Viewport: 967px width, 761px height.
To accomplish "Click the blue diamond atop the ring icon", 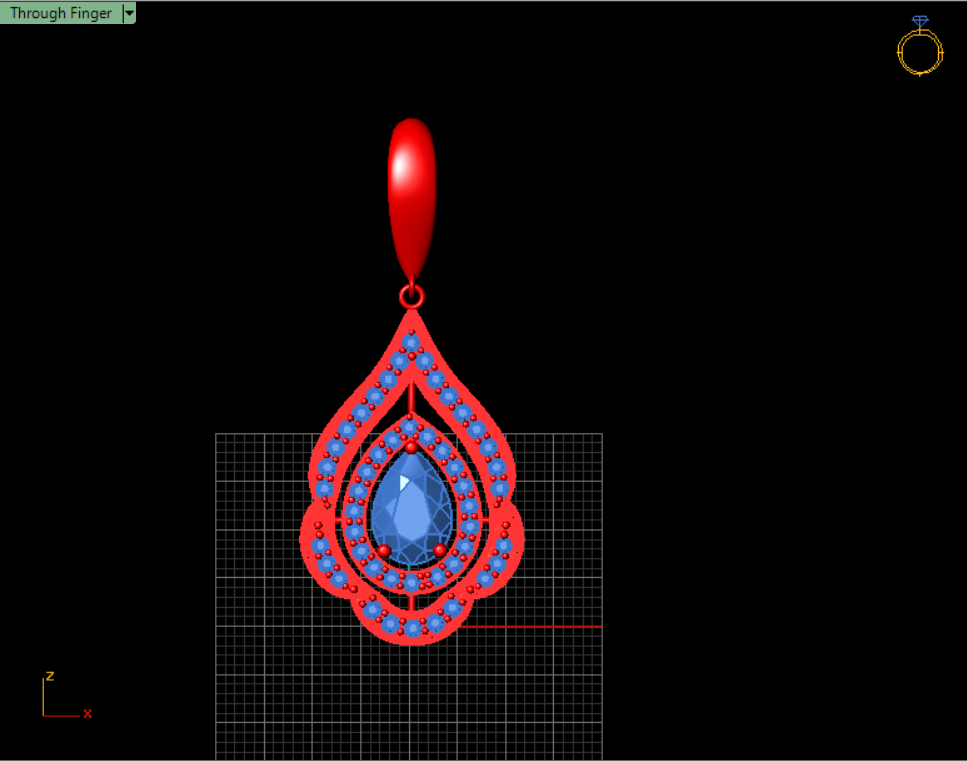I will pyautogui.click(x=920, y=21).
